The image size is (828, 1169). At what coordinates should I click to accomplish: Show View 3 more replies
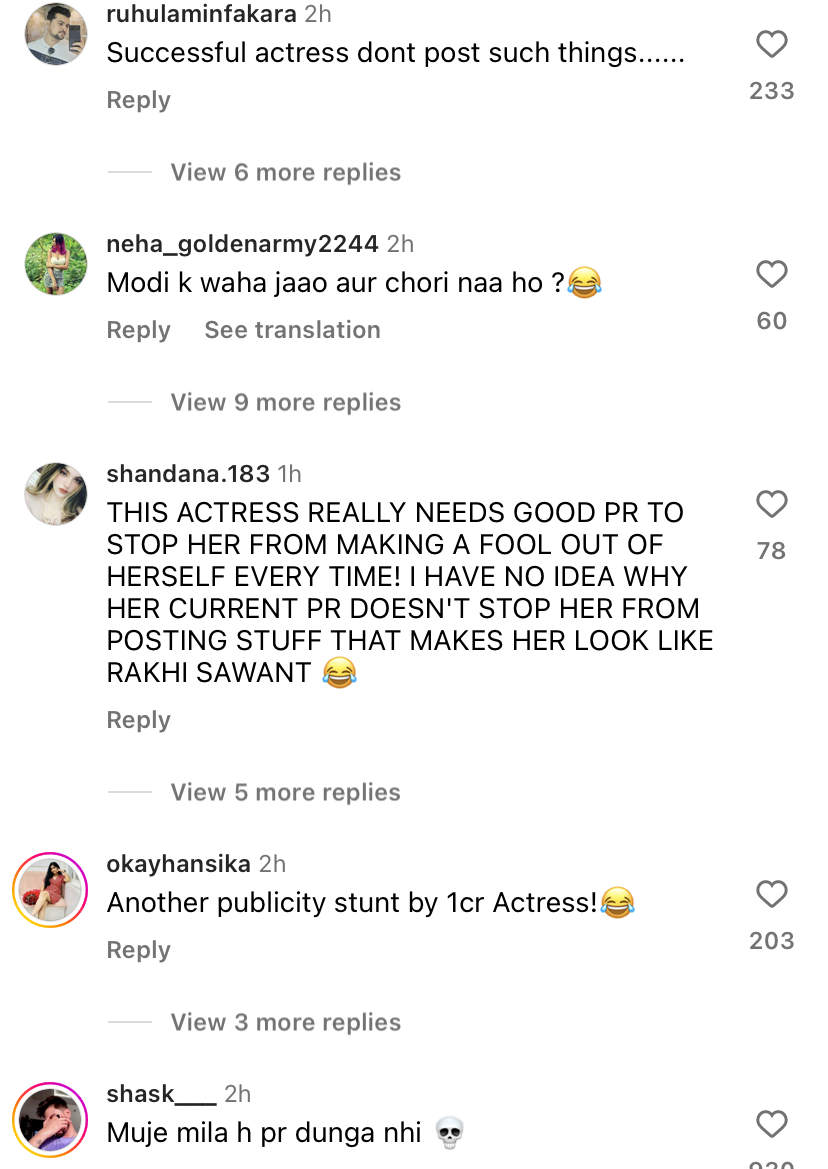click(285, 1022)
